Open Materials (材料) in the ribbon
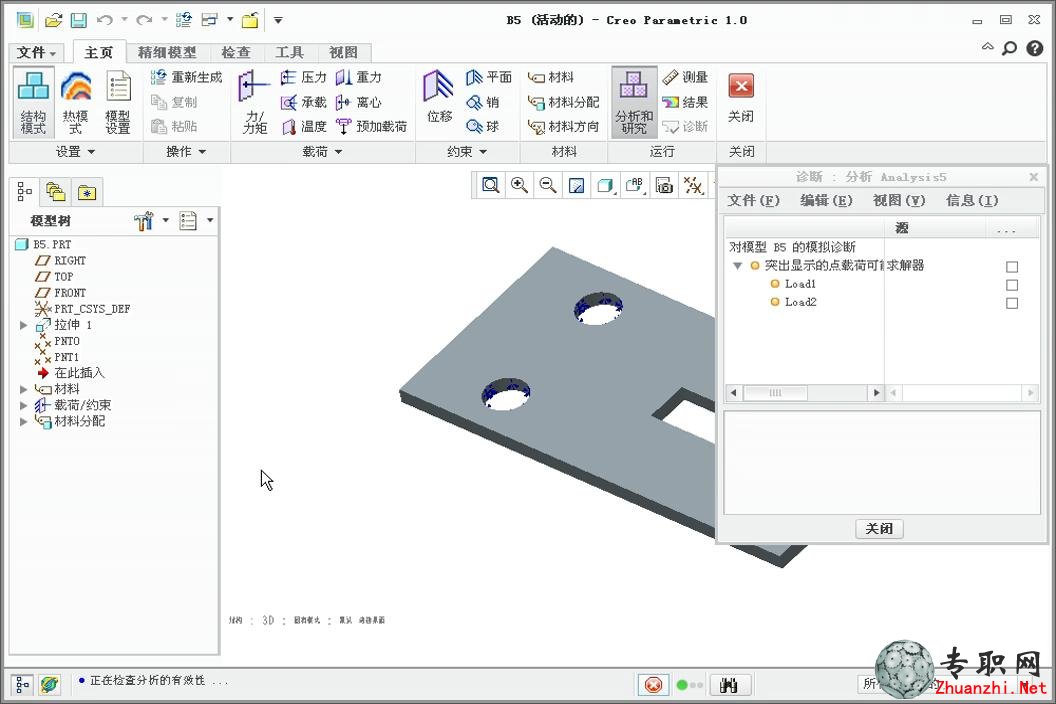Screen dimensions: 1056x704 tap(551, 77)
